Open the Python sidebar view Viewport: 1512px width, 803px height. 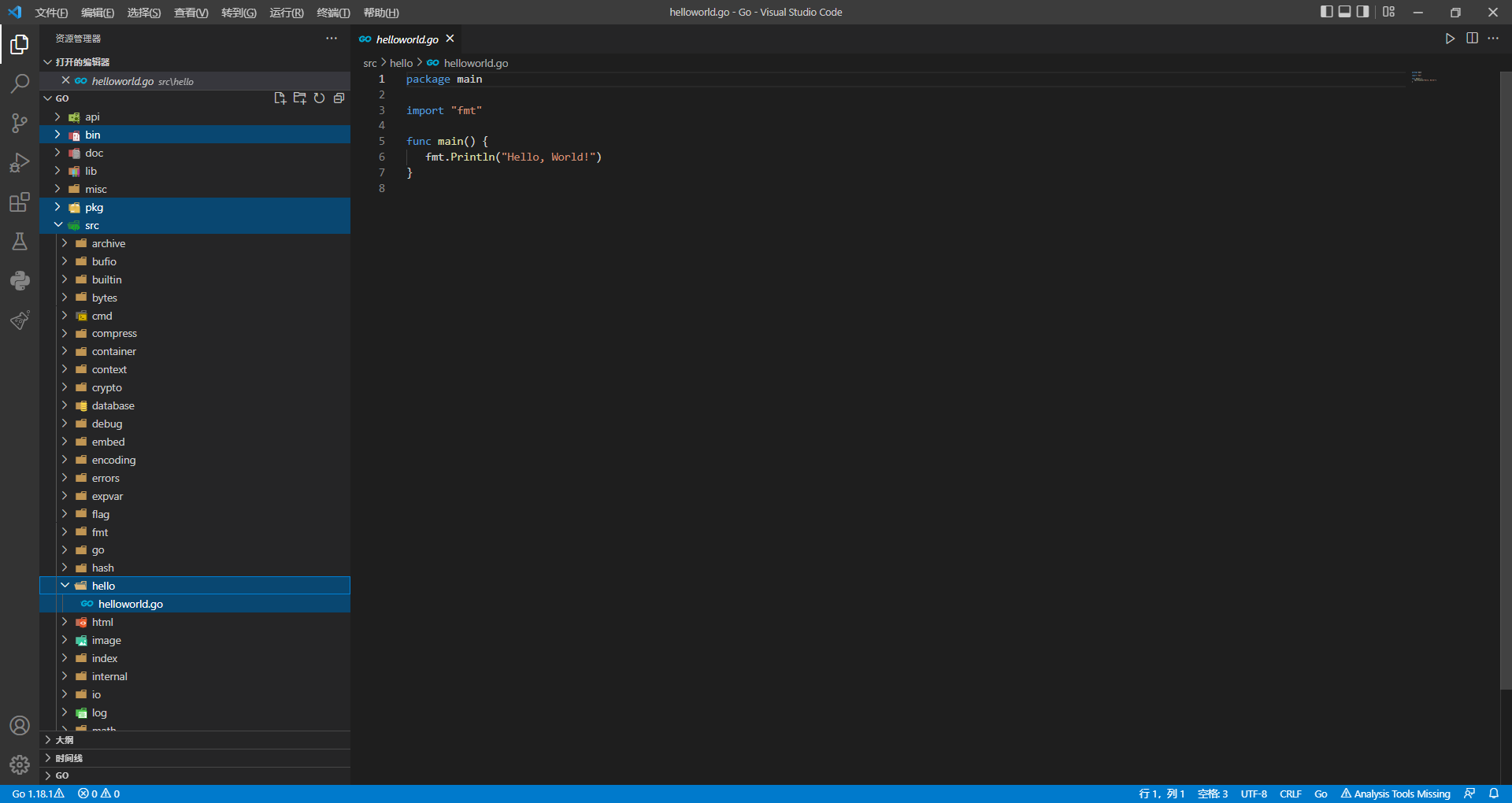pyautogui.click(x=20, y=281)
